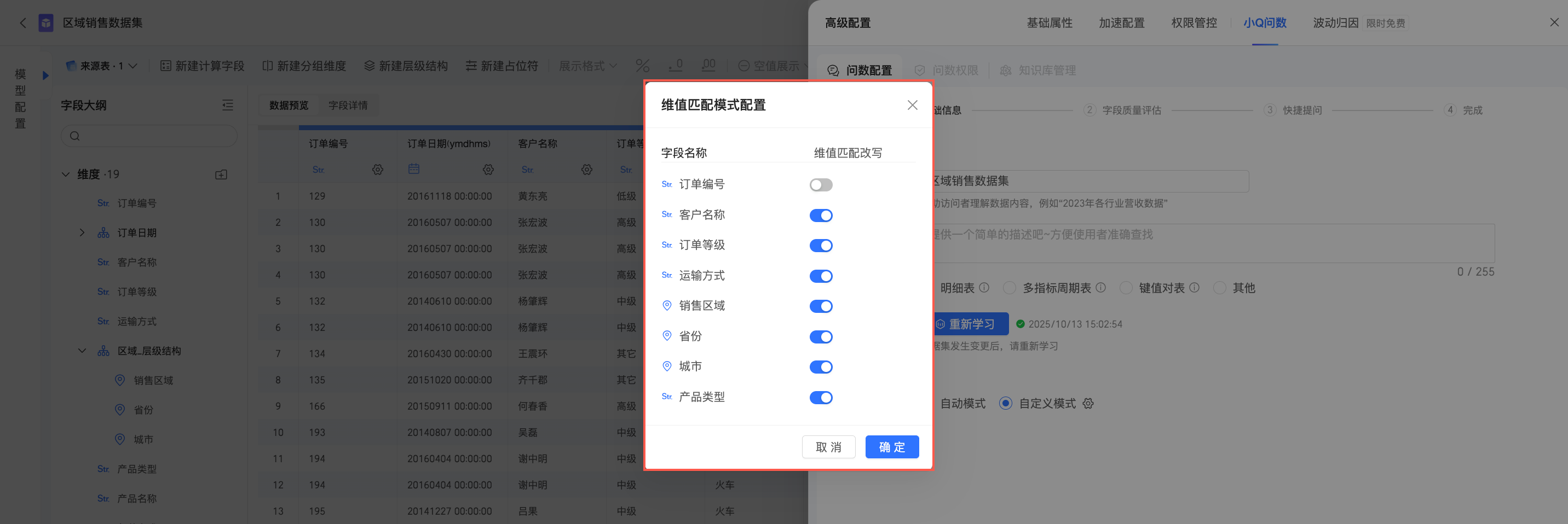The height and width of the screenshot is (524, 1568).
Task: Select the 自定义模式 radio button
Action: (1006, 404)
